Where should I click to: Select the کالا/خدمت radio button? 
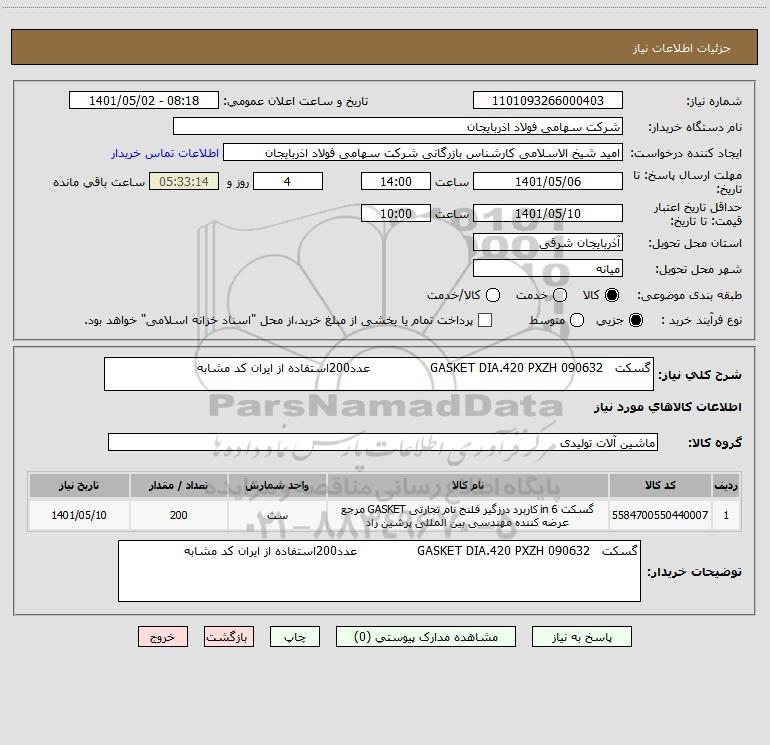point(493,295)
